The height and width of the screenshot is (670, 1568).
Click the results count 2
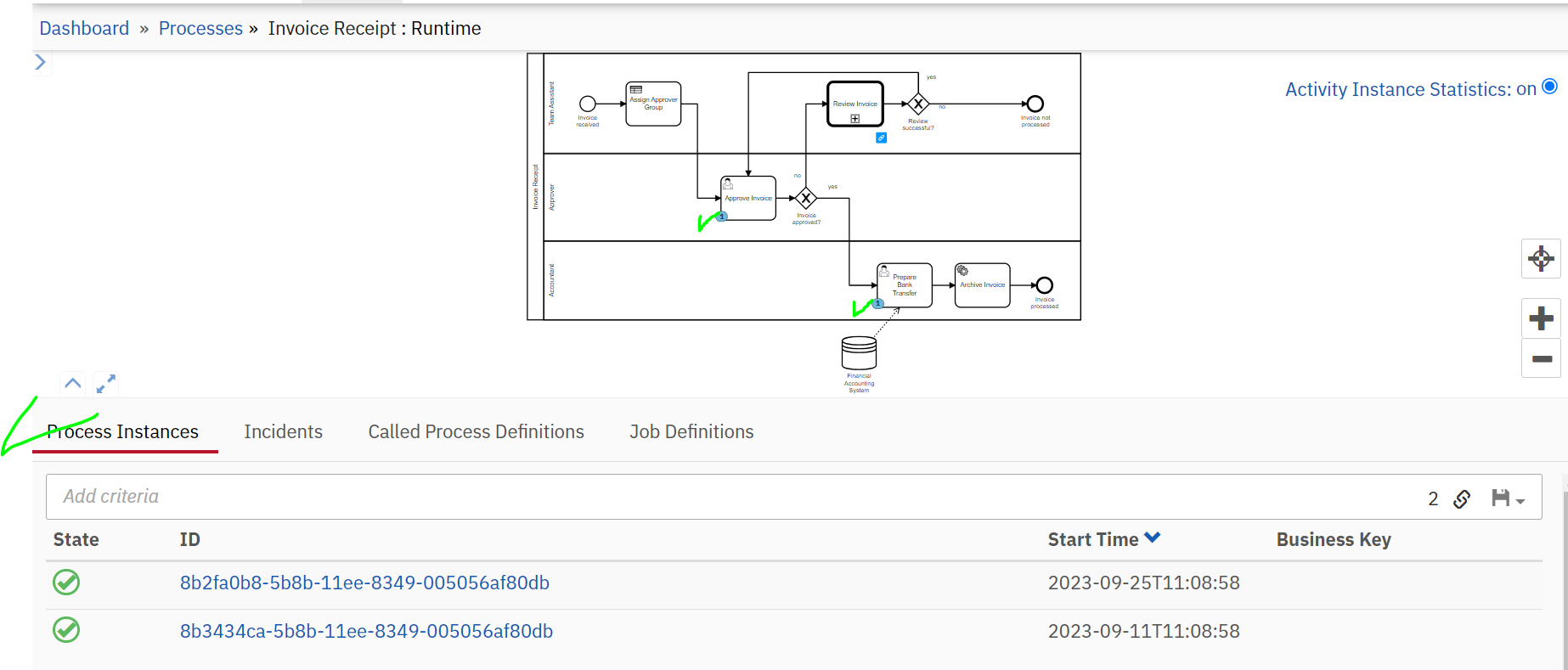tap(1433, 498)
